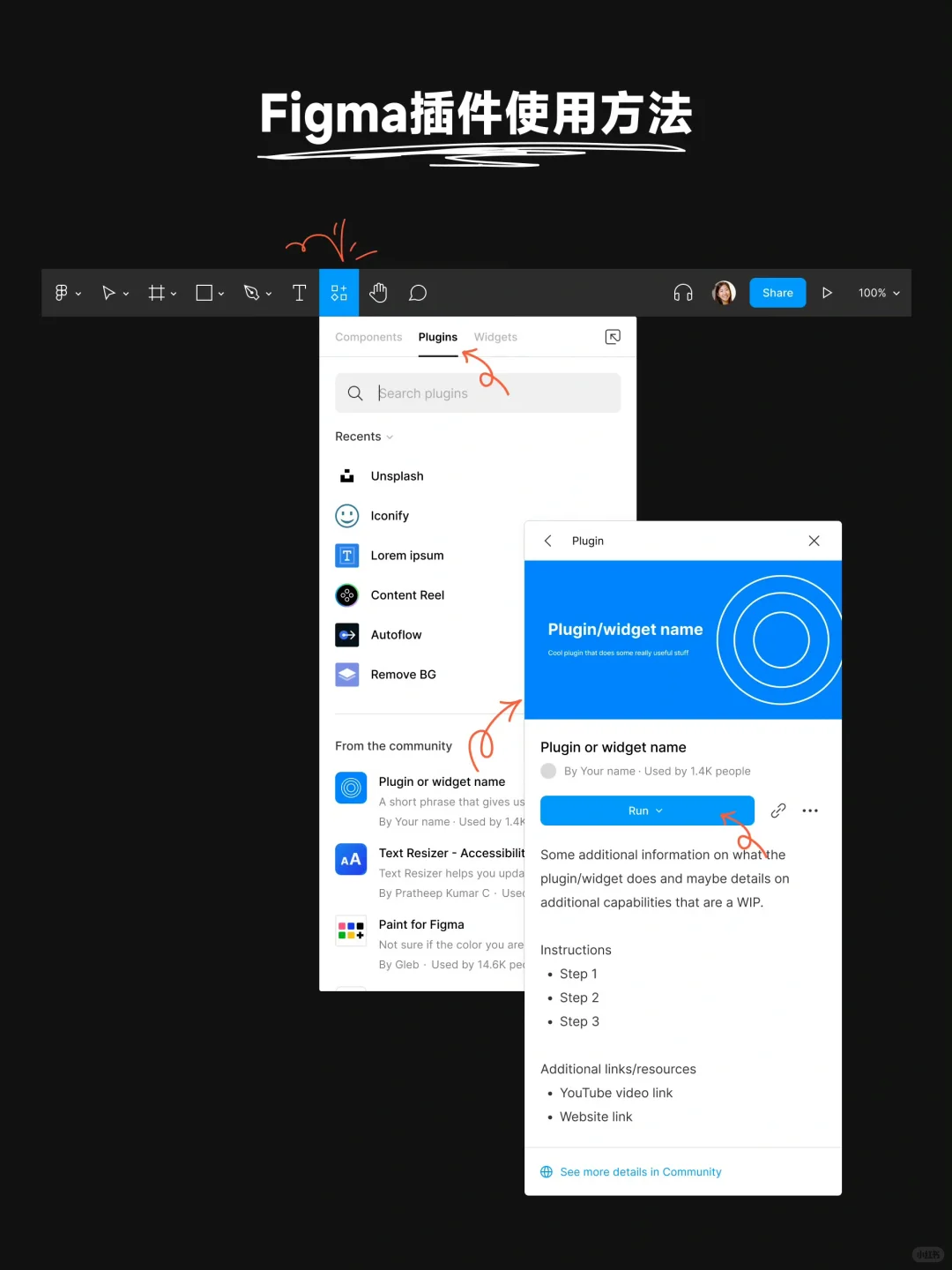This screenshot has height=1270, width=952.
Task: Click the search magnifier icon
Action: [x=355, y=393]
